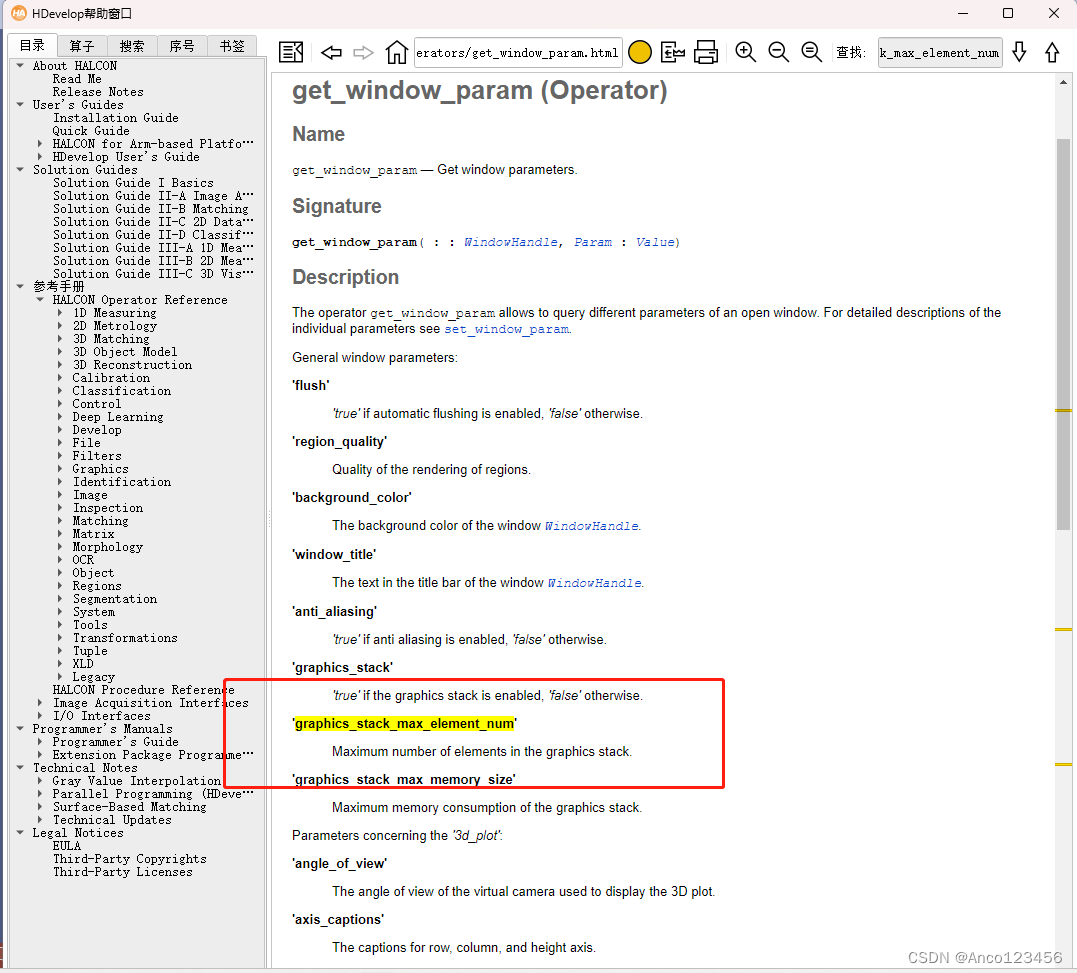The height and width of the screenshot is (973, 1077).
Task: Expand the Legacy chapter arrow
Action: point(60,677)
